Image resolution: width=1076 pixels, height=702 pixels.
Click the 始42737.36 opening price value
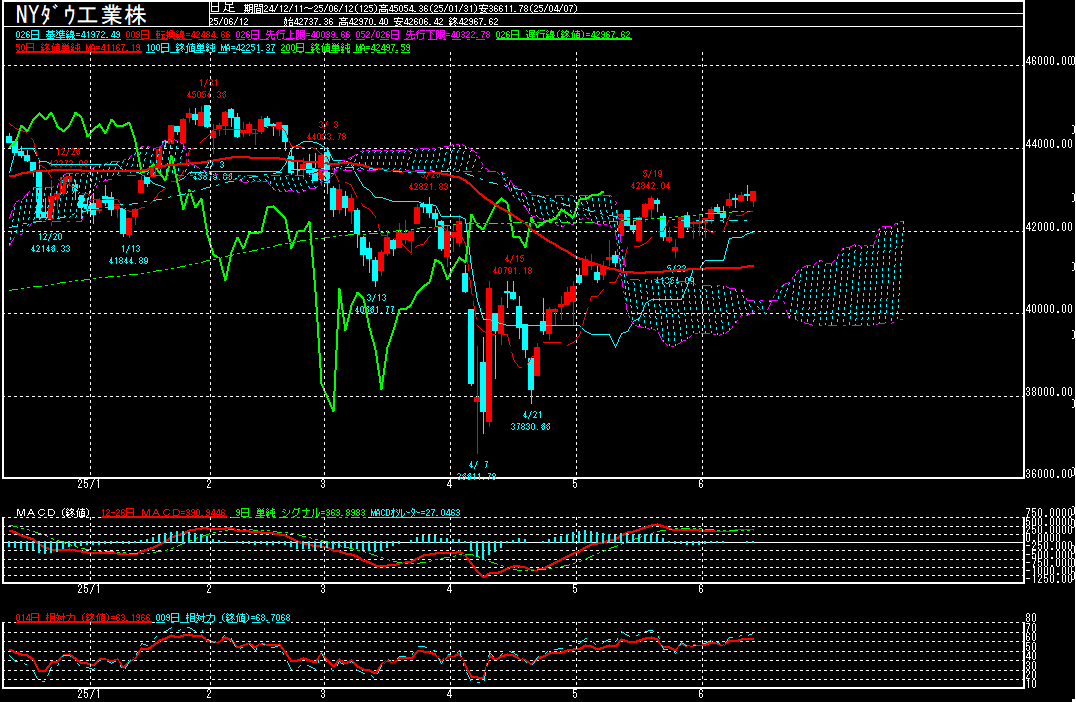click(308, 21)
